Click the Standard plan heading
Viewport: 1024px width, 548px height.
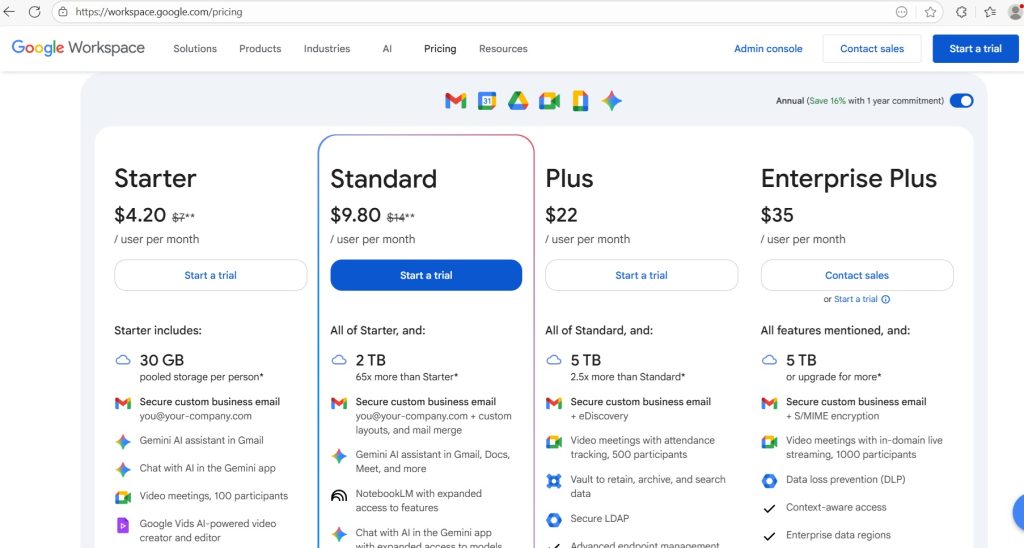[x=383, y=178]
